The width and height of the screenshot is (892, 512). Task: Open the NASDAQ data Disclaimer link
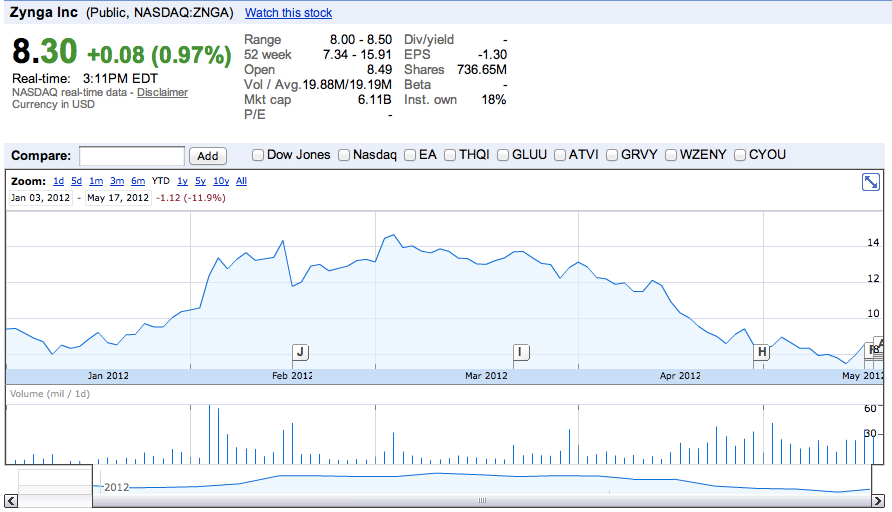pyautogui.click(x=162, y=92)
